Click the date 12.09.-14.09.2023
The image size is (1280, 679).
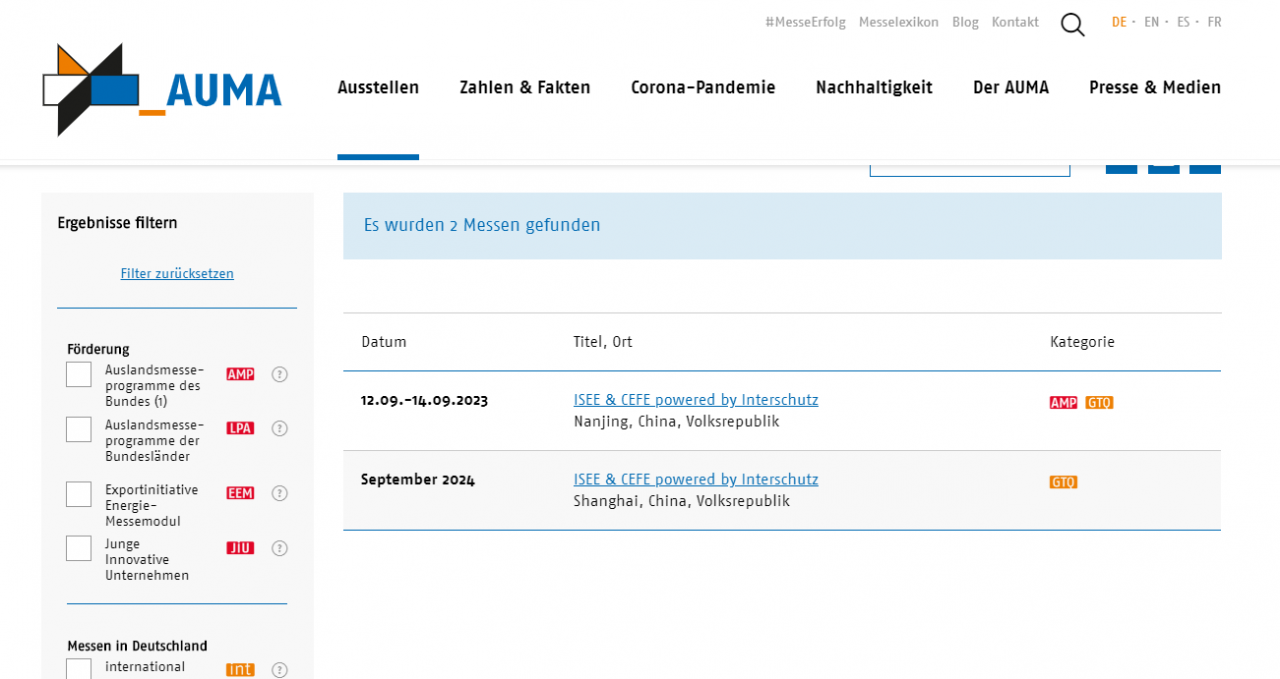click(x=425, y=400)
